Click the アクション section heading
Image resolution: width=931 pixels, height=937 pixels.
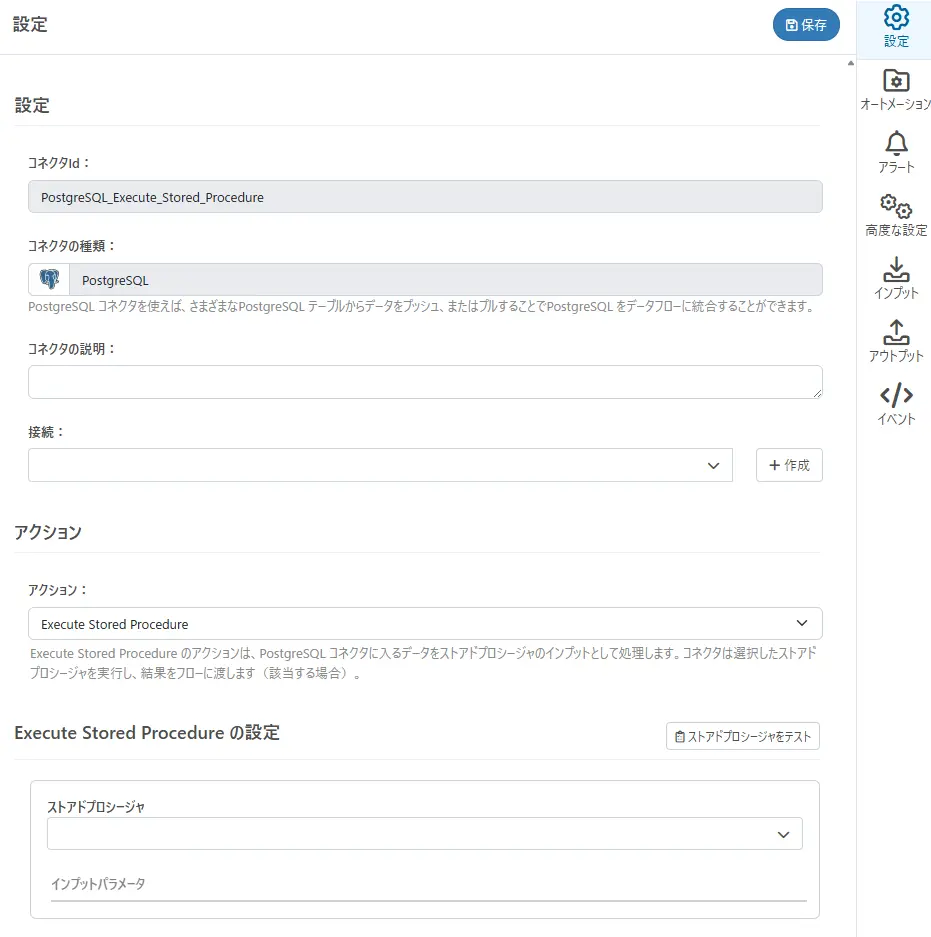(48, 532)
